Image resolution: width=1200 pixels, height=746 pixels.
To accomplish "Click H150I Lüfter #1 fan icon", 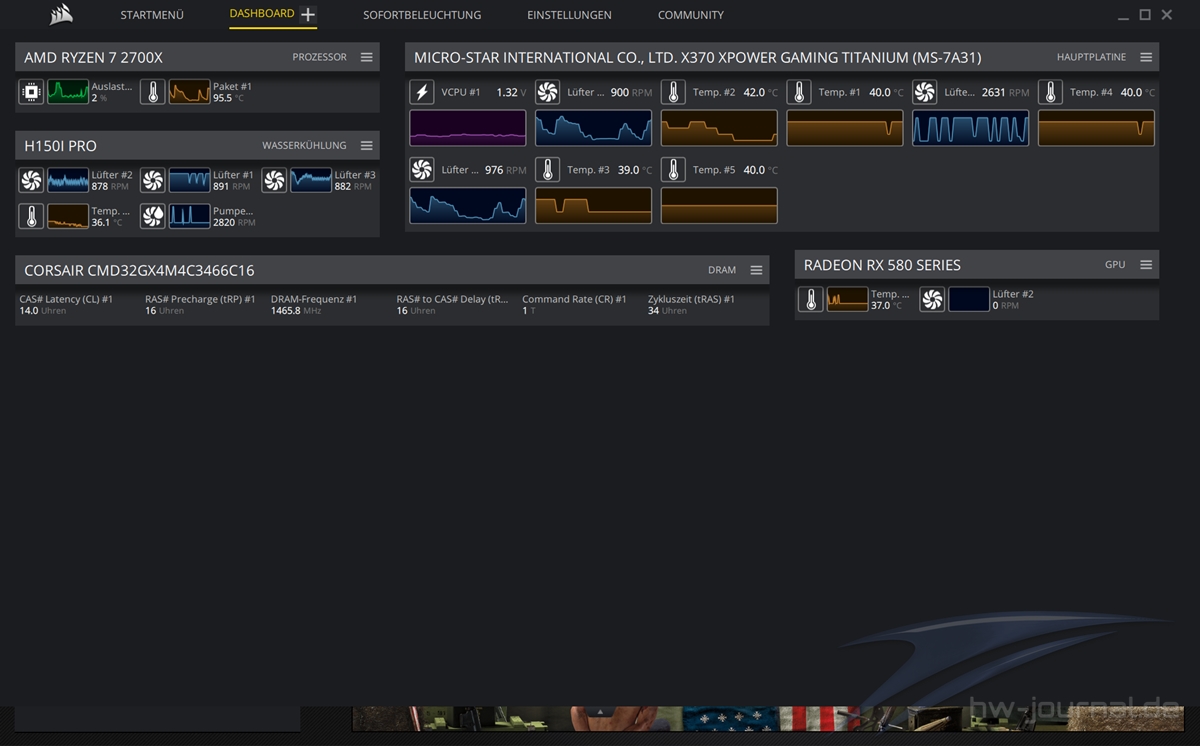I will pyautogui.click(x=152, y=181).
